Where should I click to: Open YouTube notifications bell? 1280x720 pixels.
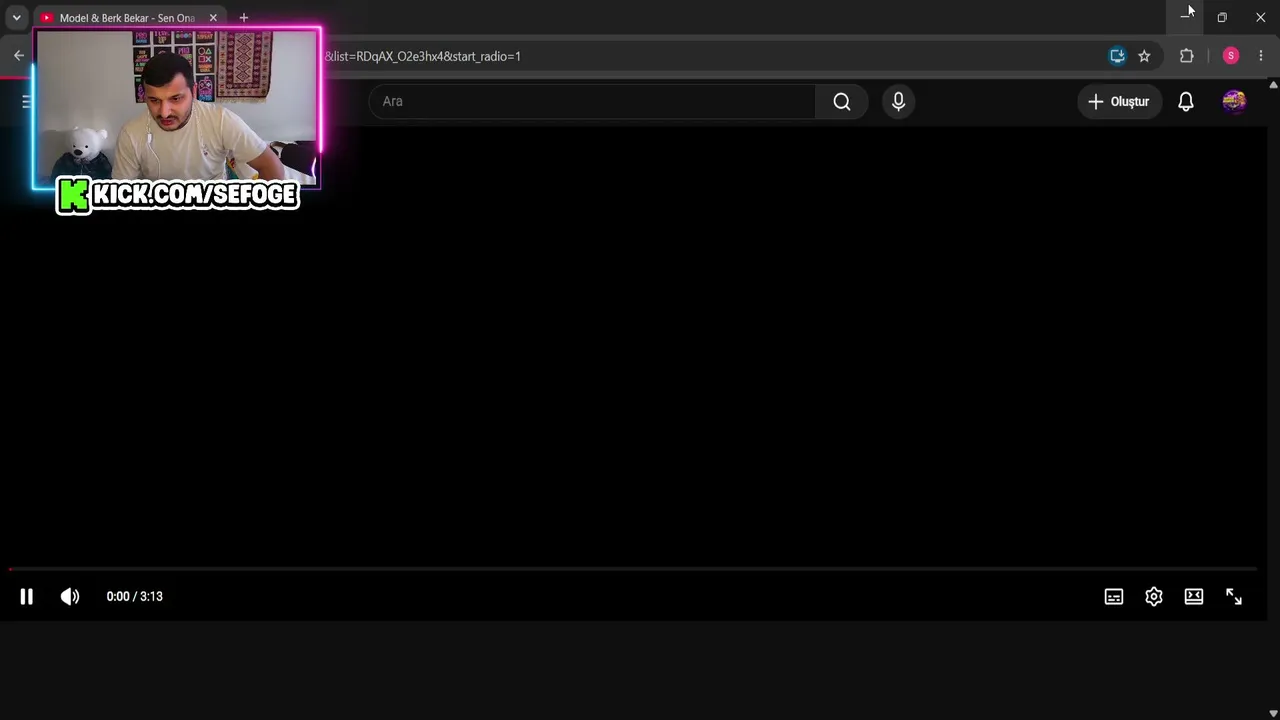pos(1186,101)
